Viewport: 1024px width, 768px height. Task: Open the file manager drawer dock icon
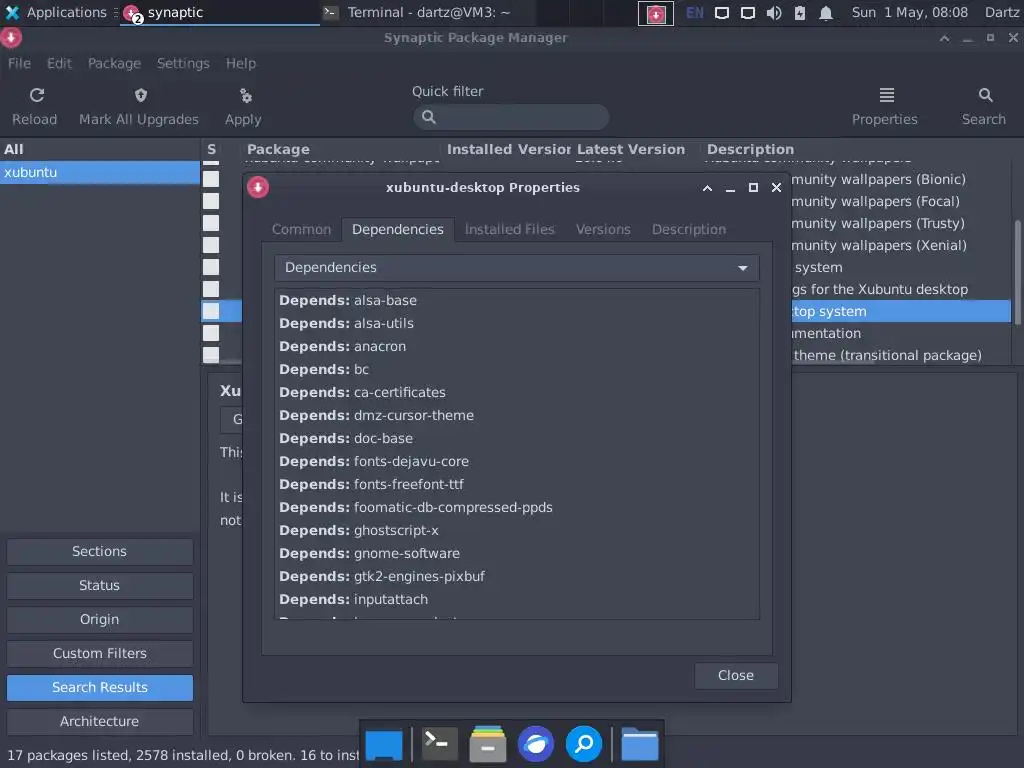[x=487, y=743]
